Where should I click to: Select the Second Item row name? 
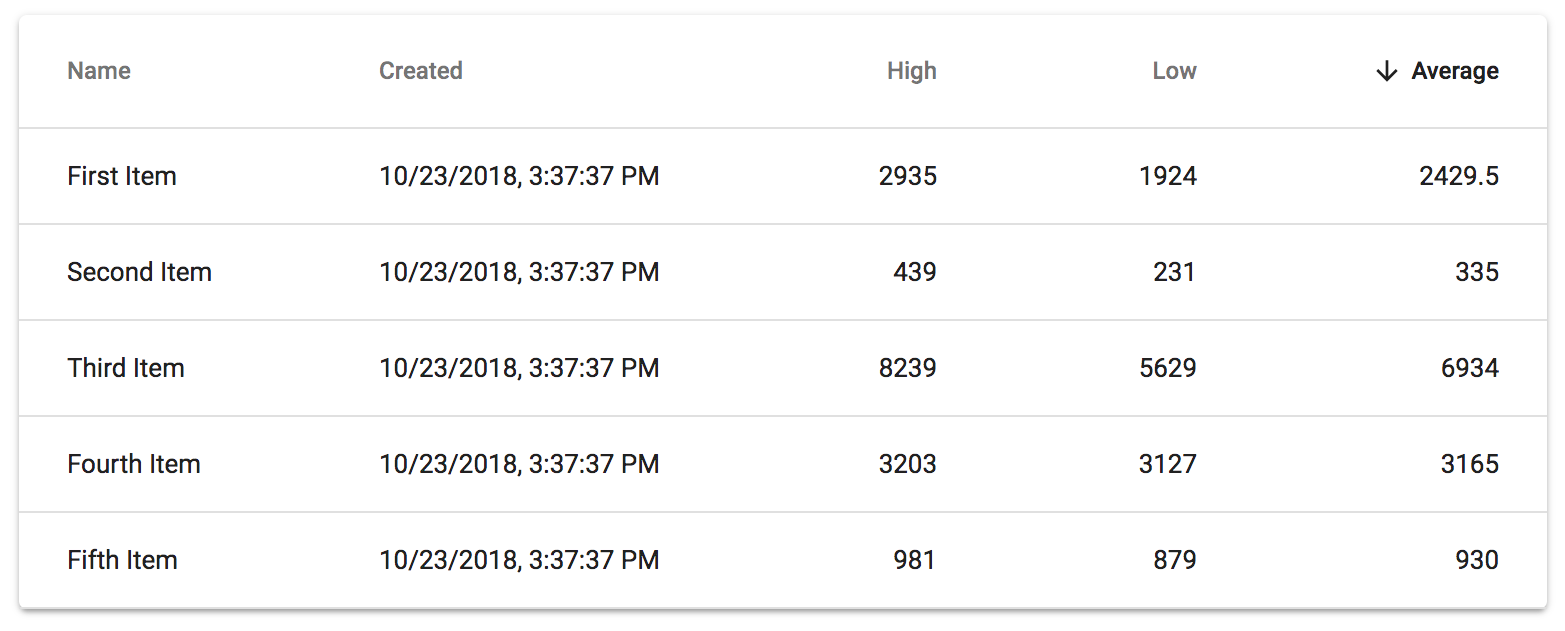click(139, 272)
